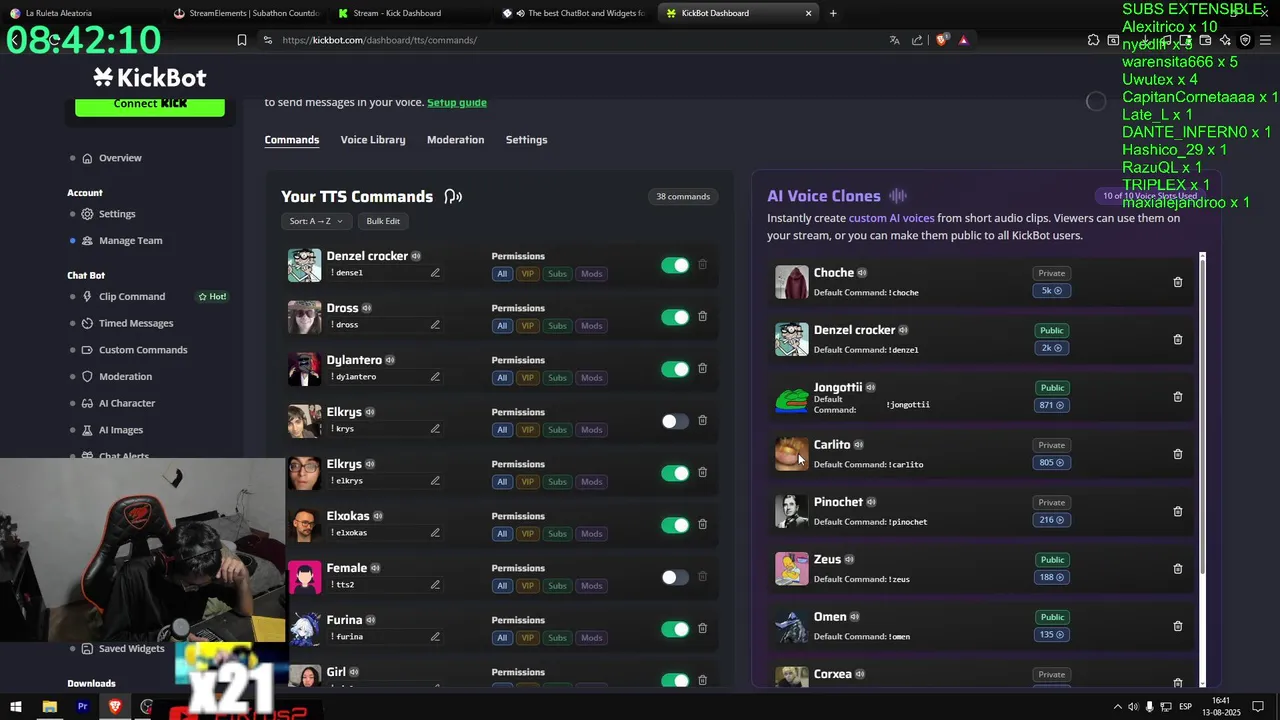This screenshot has height=720, width=1280.
Task: Change Jongottii Public visibility
Action: coord(1051,388)
